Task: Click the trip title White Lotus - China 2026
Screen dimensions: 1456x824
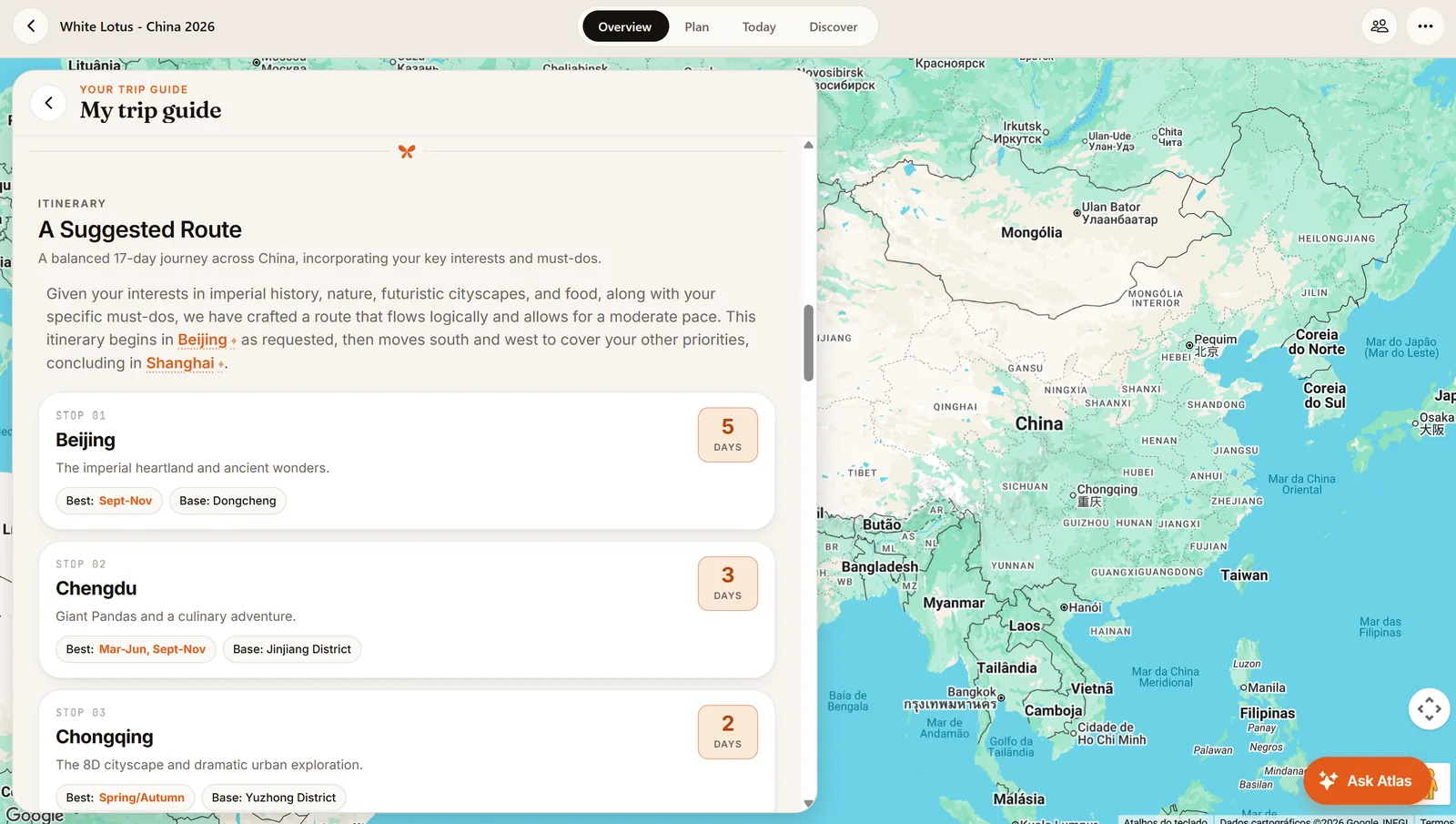Action: pos(137,26)
